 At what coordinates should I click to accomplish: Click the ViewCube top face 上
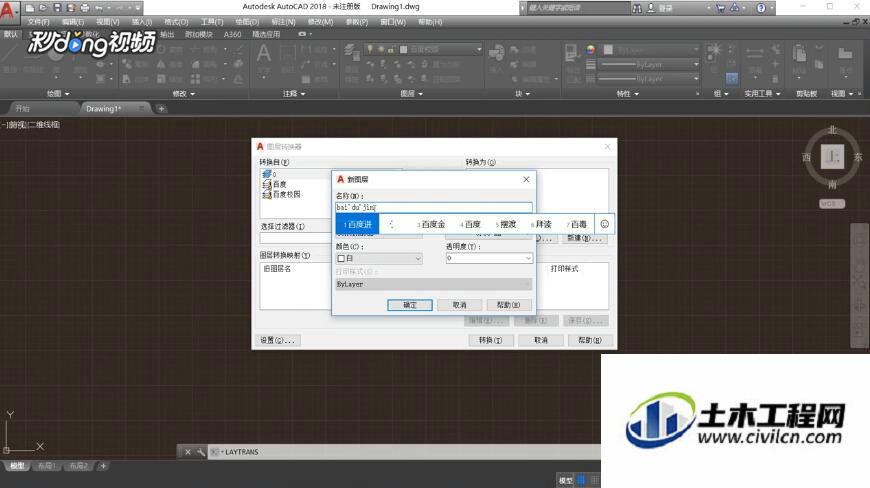832,157
